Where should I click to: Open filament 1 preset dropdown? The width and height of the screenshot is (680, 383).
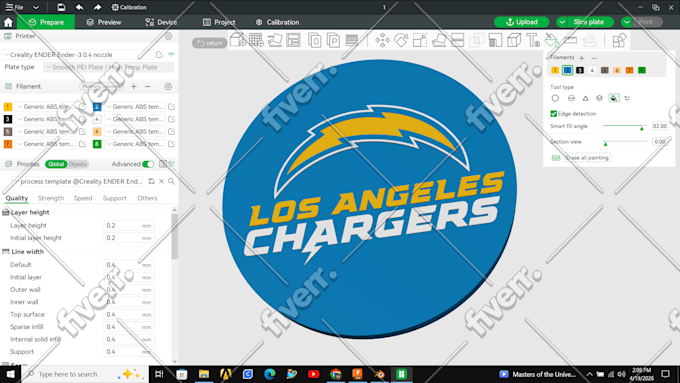coord(46,107)
